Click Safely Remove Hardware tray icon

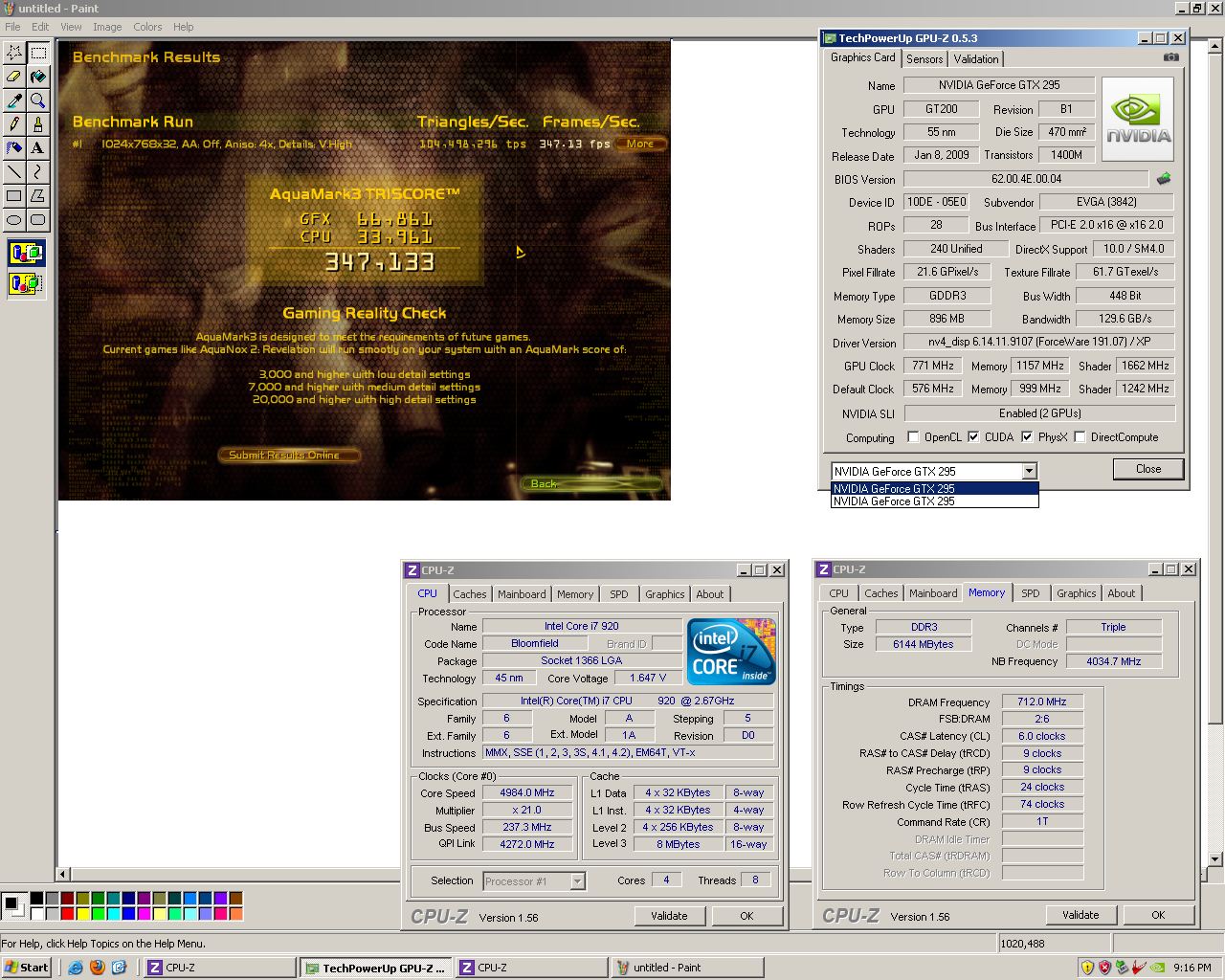click(1122, 968)
